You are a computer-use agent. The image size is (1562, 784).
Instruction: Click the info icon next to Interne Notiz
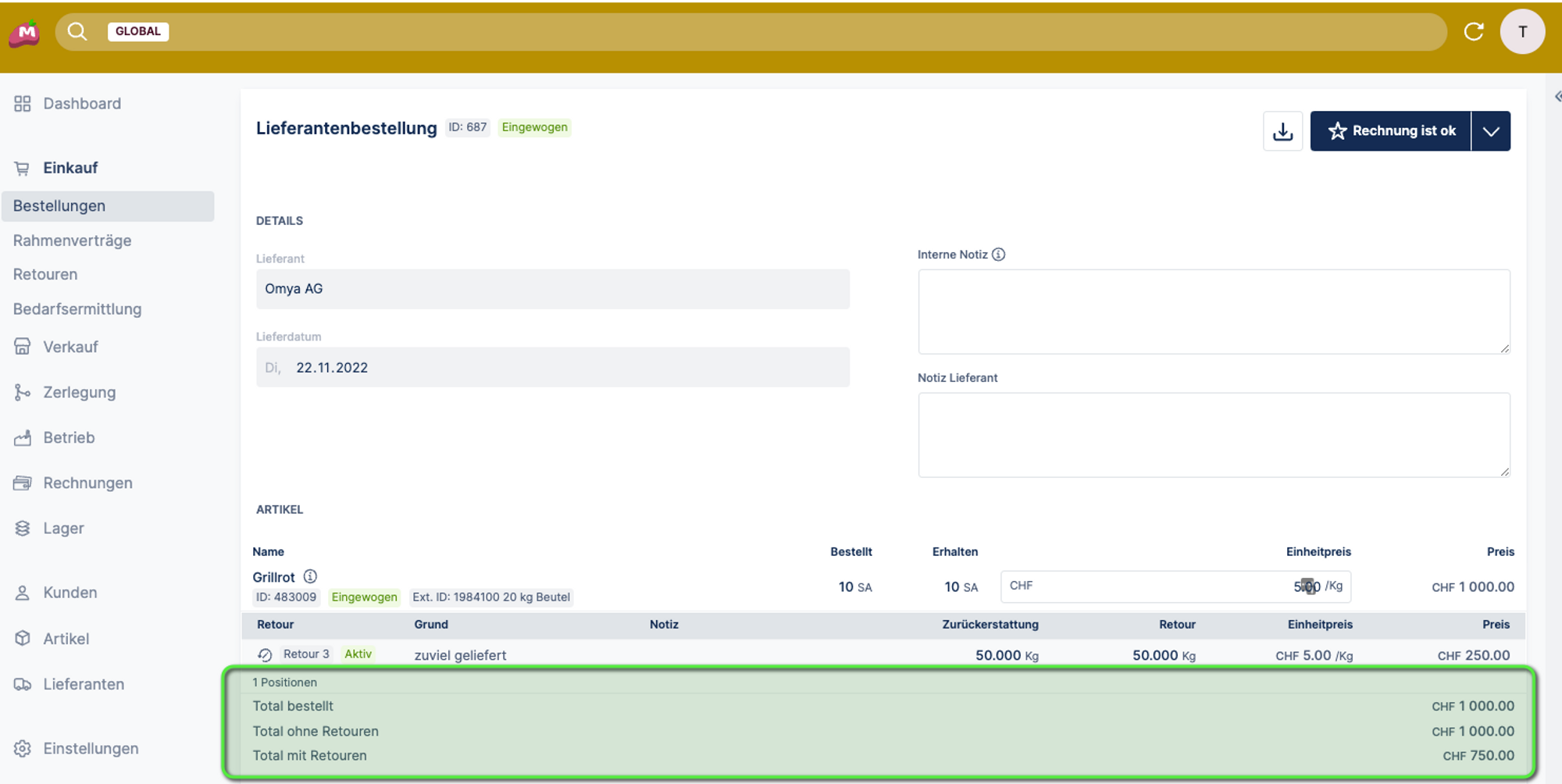pos(998,255)
